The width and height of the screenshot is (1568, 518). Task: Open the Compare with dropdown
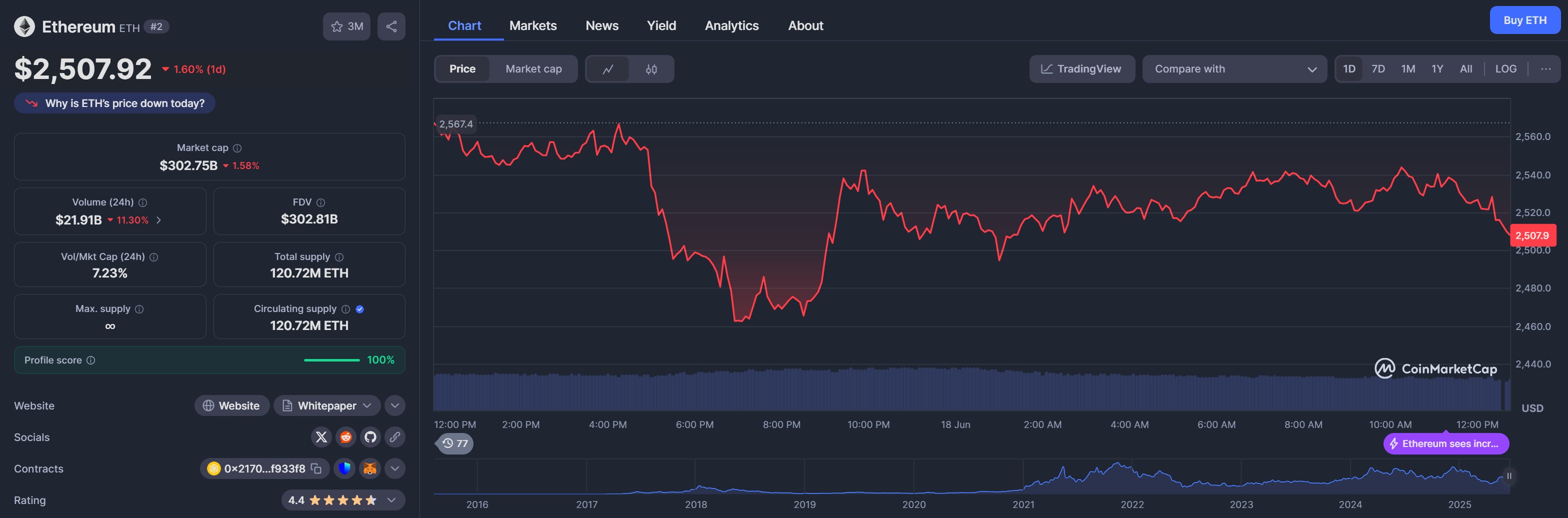(1234, 69)
